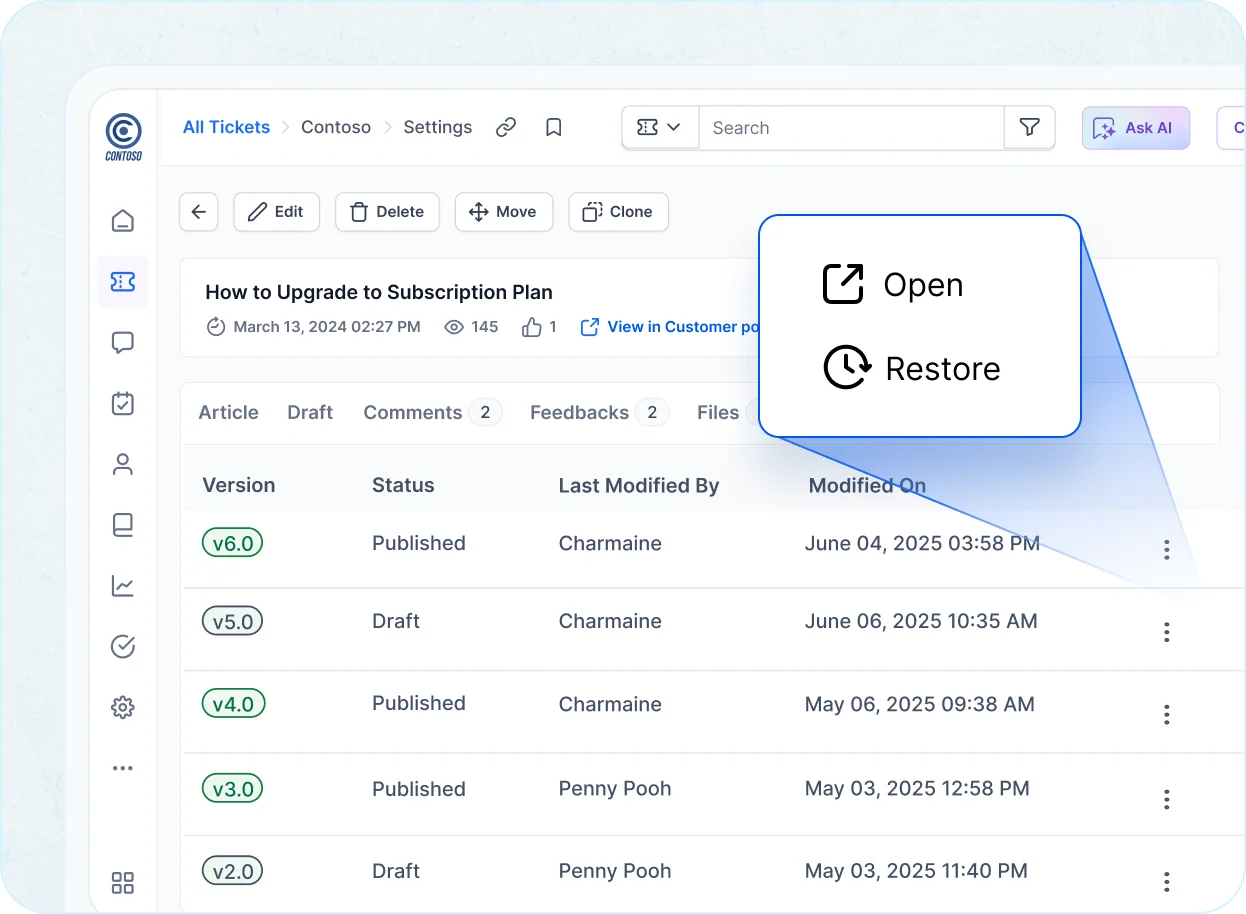Screen dimensions: 1246x914
Task: Open the kebab menu on the v6.0 row
Action: (1166, 549)
